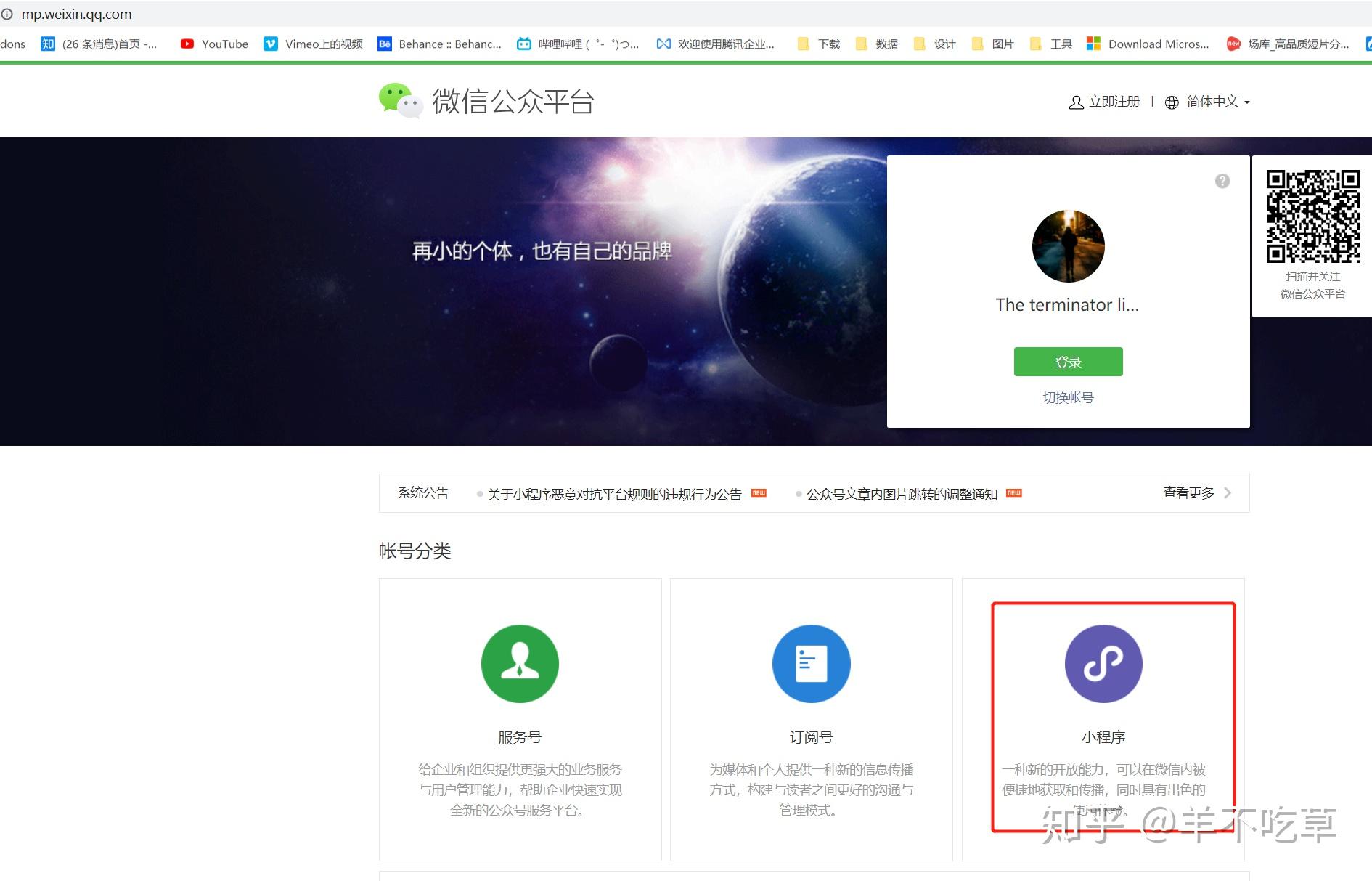Viewport: 1372px width, 881px height.
Task: Click the WeChat QR code image
Action: [1312, 216]
